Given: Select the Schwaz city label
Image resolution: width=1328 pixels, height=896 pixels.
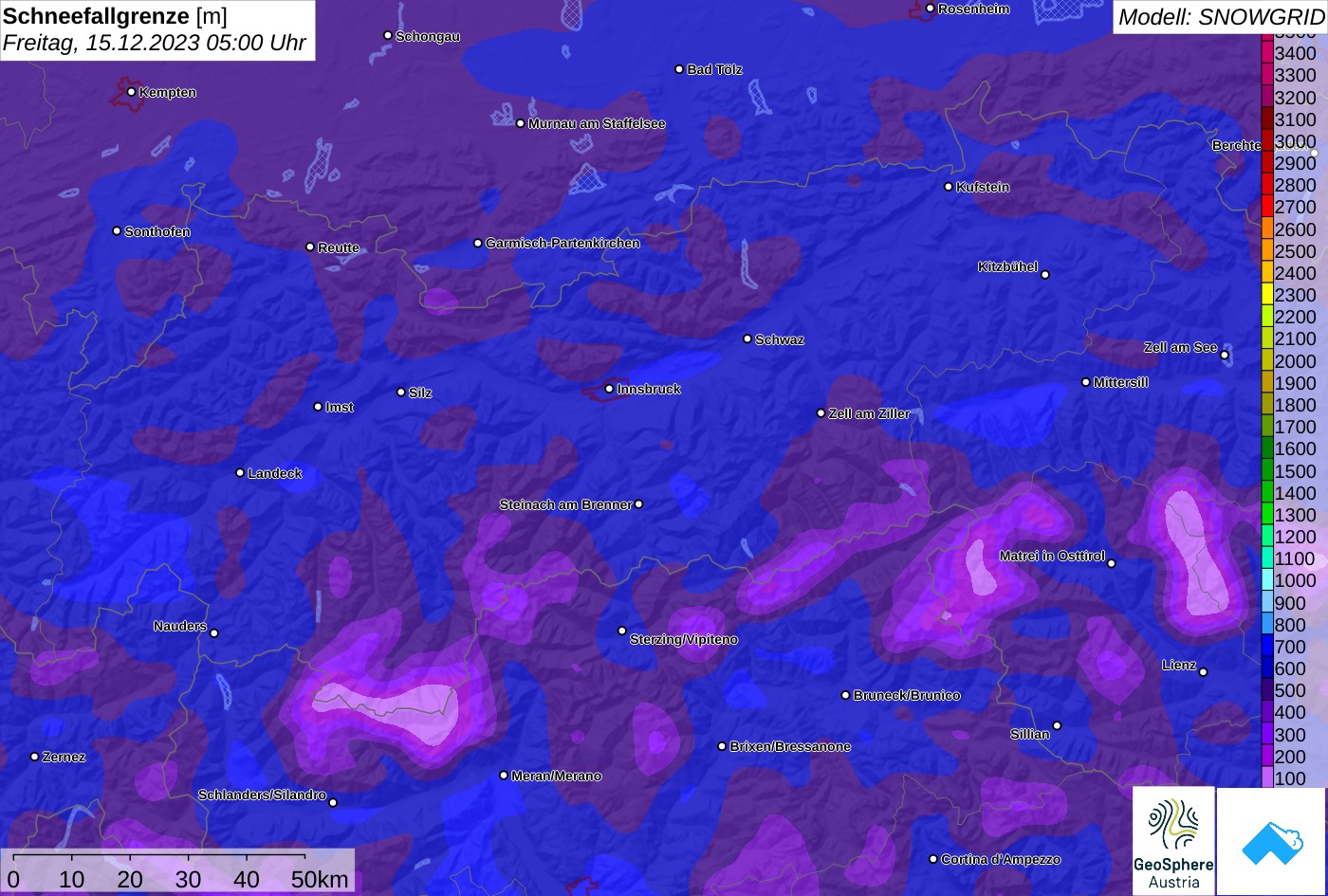Looking at the screenshot, I should (x=780, y=339).
